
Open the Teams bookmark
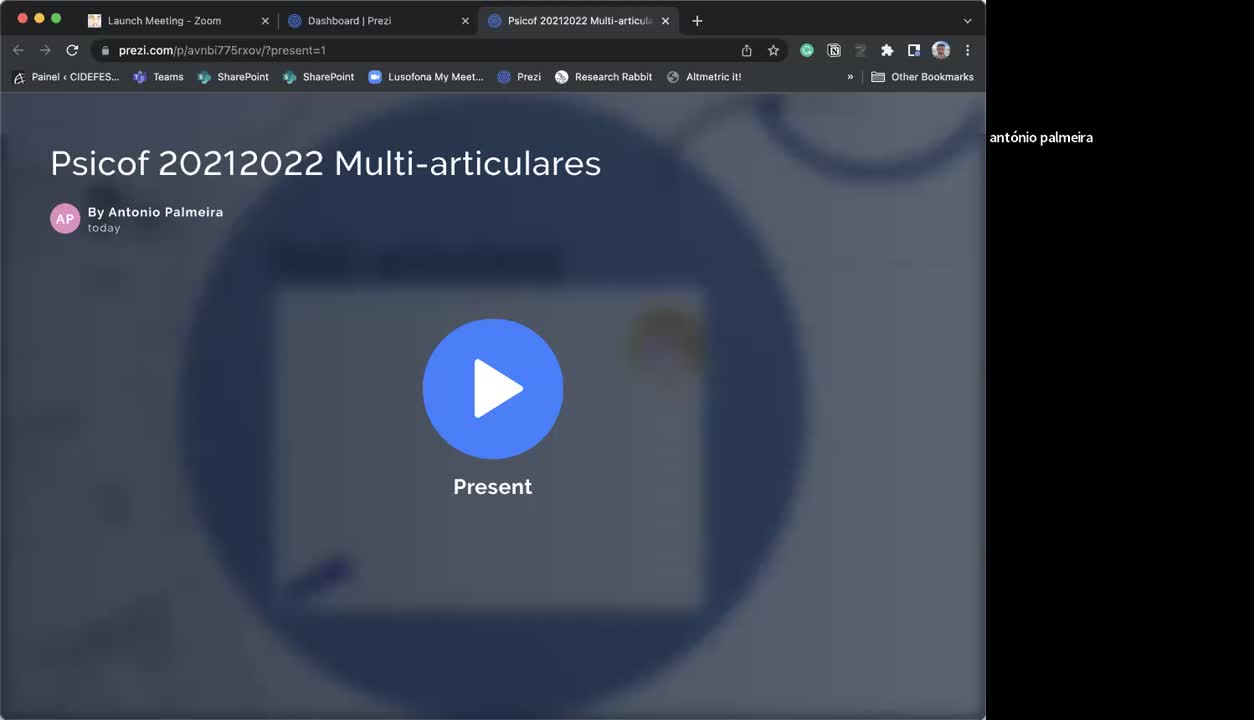click(x=159, y=77)
